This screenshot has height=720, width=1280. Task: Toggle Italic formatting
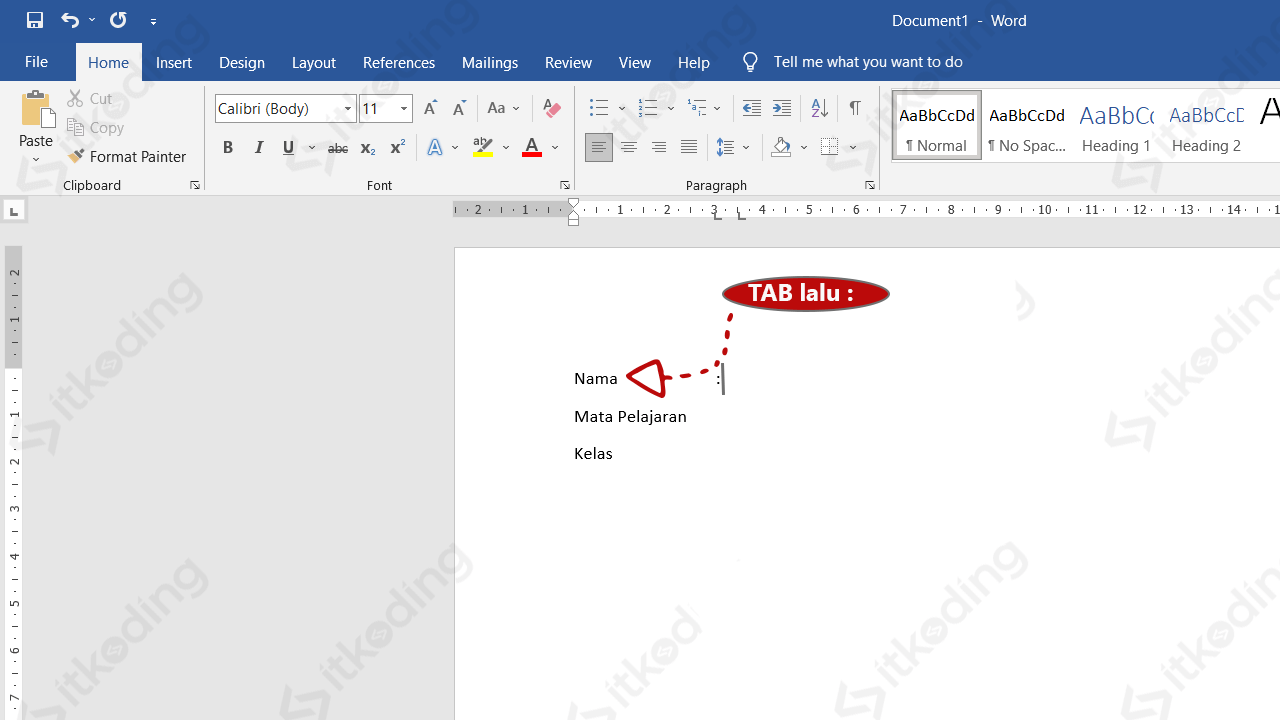pos(259,148)
